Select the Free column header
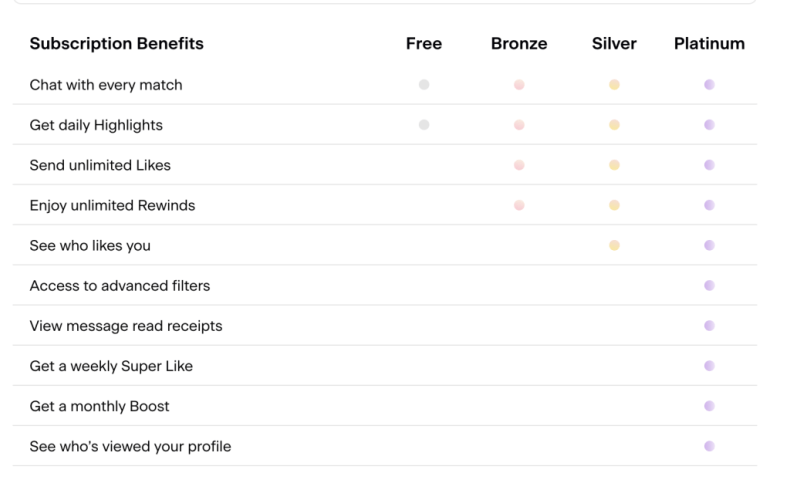Screen dimensions: 790x500 pos(424,44)
